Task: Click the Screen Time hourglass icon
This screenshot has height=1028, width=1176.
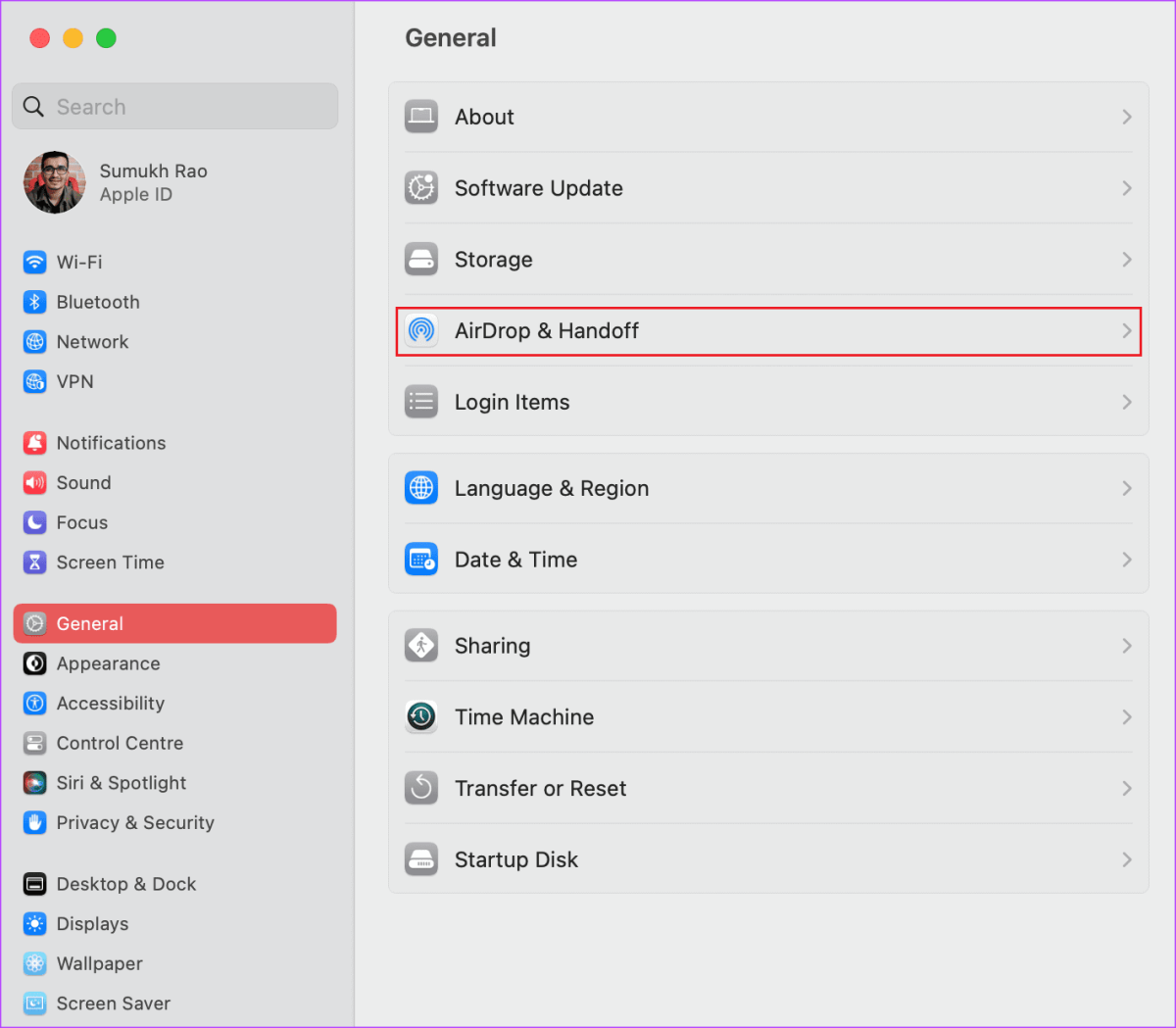Action: point(35,563)
